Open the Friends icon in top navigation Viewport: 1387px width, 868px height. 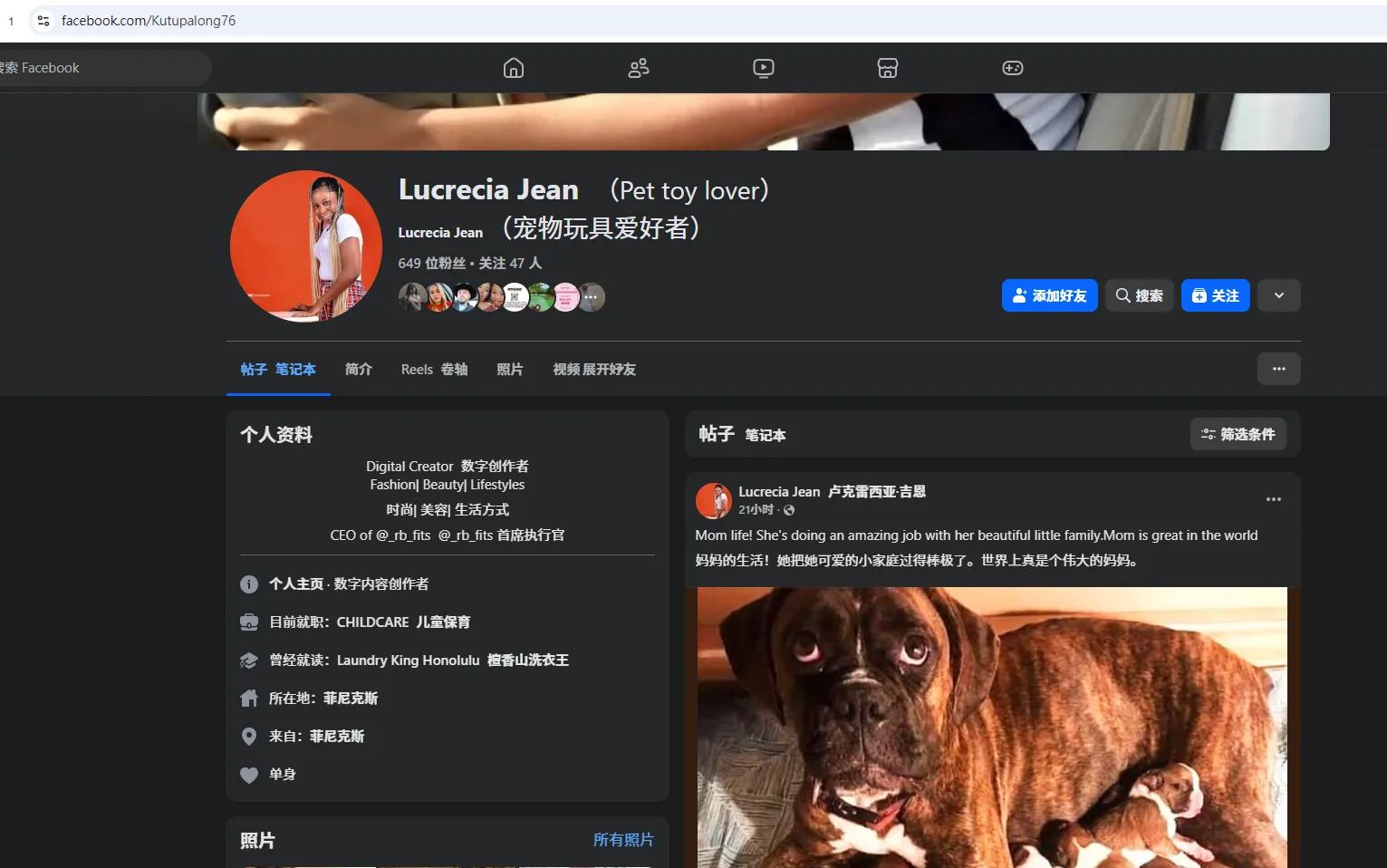pyautogui.click(x=639, y=68)
